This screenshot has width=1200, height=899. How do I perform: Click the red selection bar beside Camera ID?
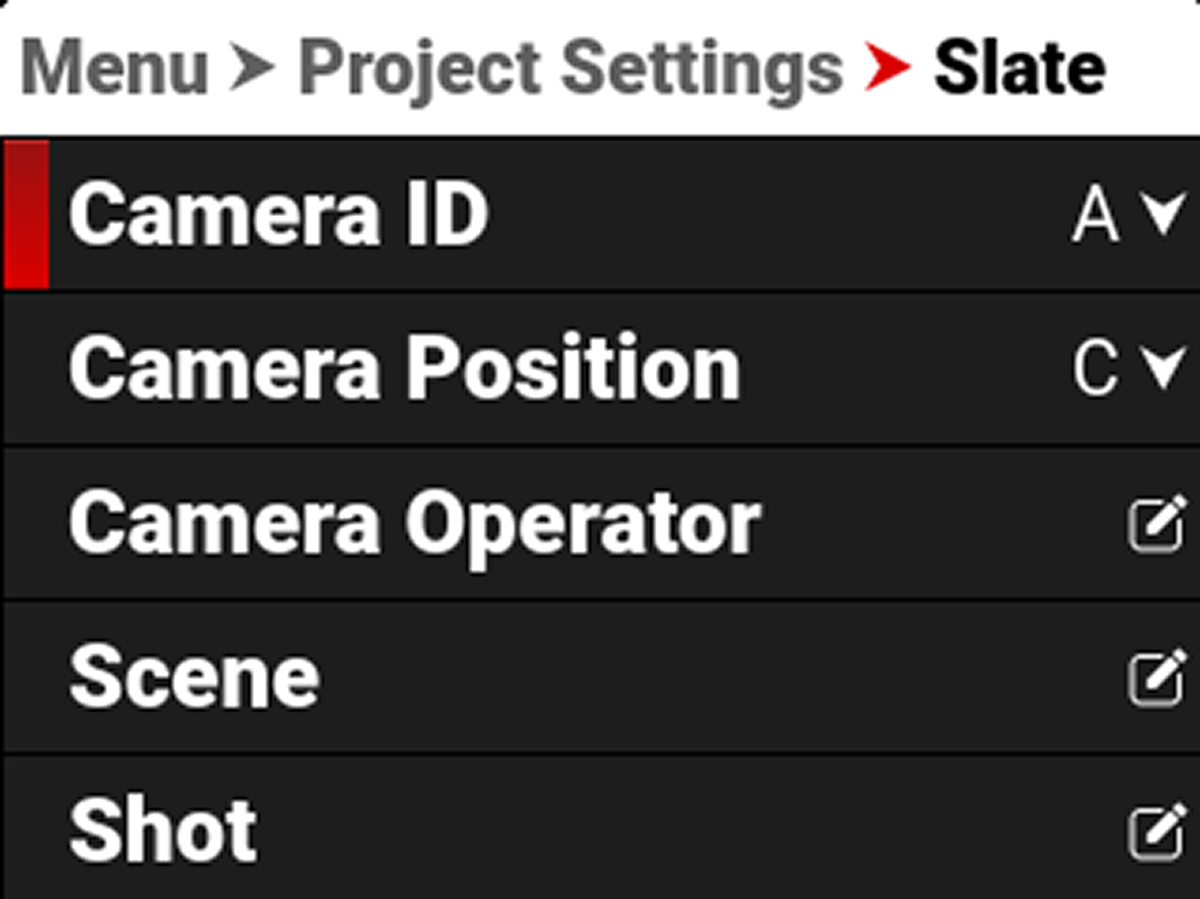(x=26, y=214)
